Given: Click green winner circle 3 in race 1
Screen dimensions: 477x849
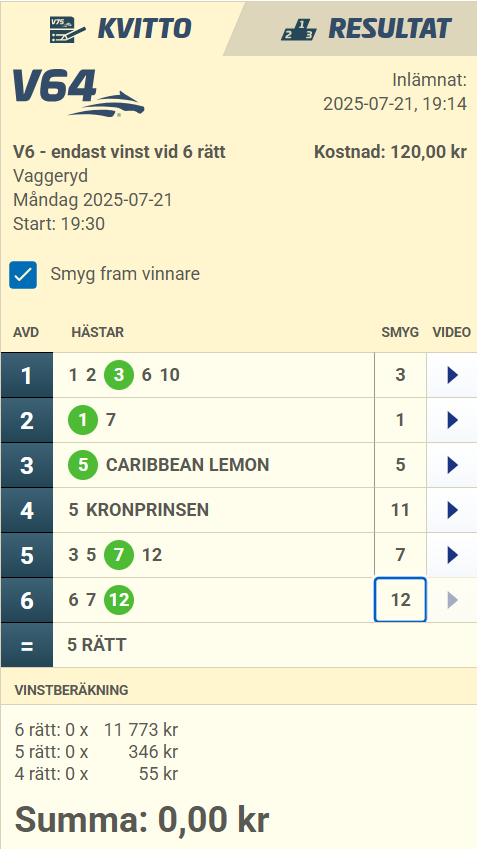Looking at the screenshot, I should point(119,375).
